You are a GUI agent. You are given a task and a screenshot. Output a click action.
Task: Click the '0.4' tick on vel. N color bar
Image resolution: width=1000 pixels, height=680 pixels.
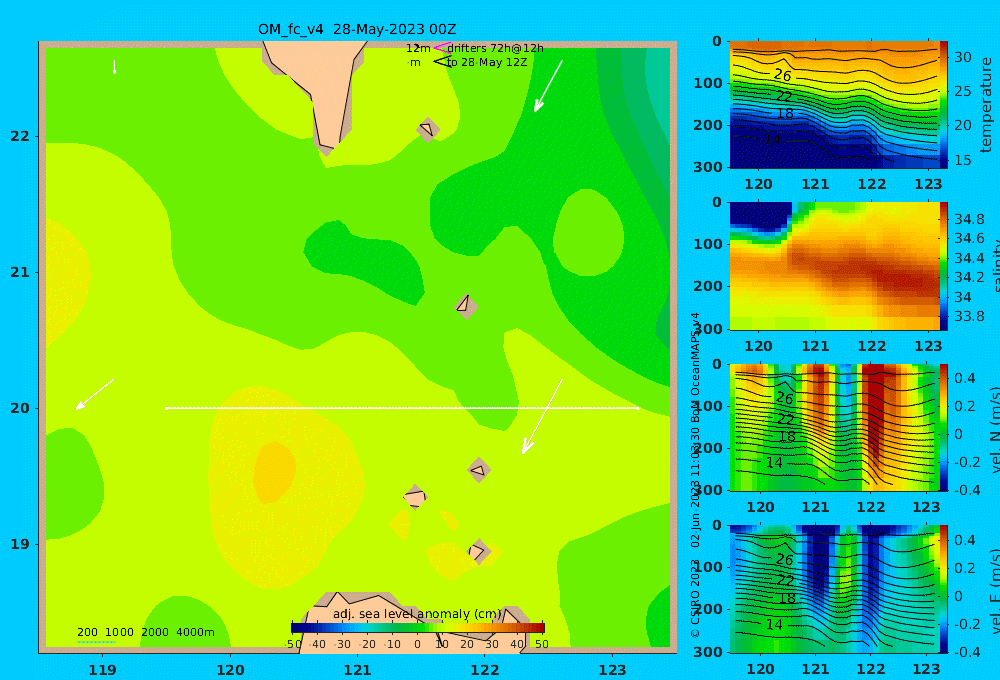point(964,378)
